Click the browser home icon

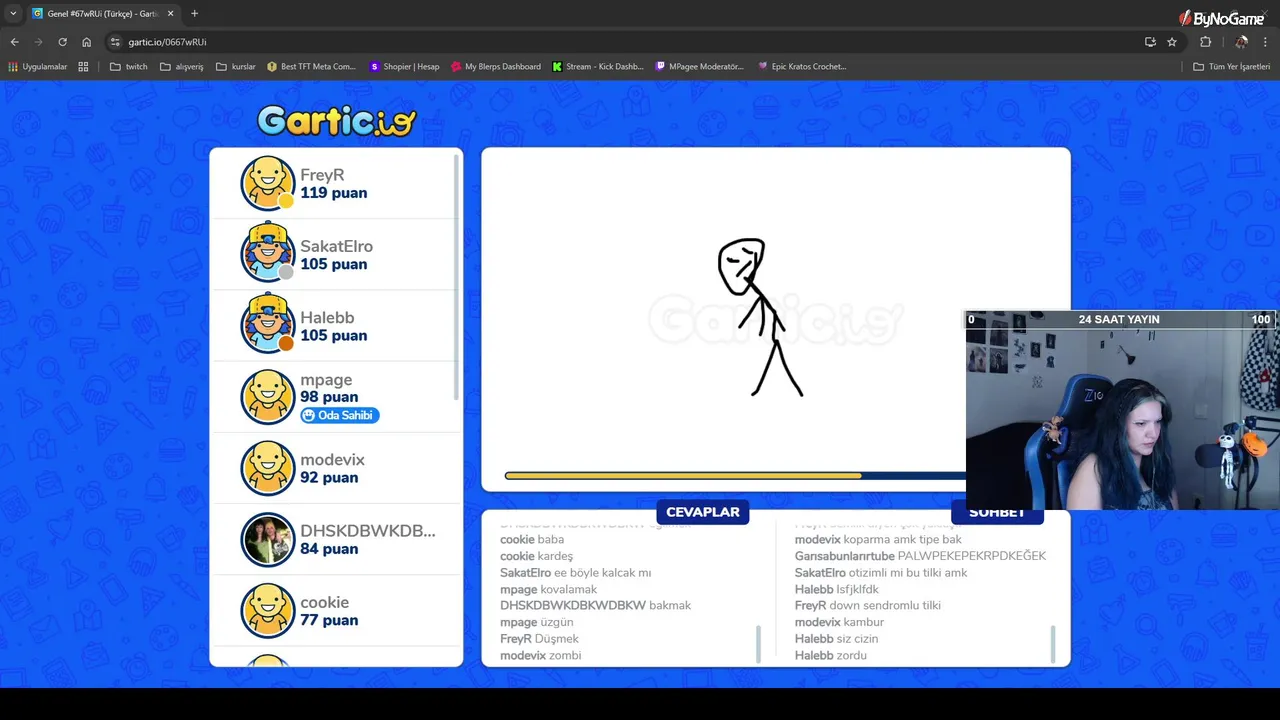coord(87,42)
